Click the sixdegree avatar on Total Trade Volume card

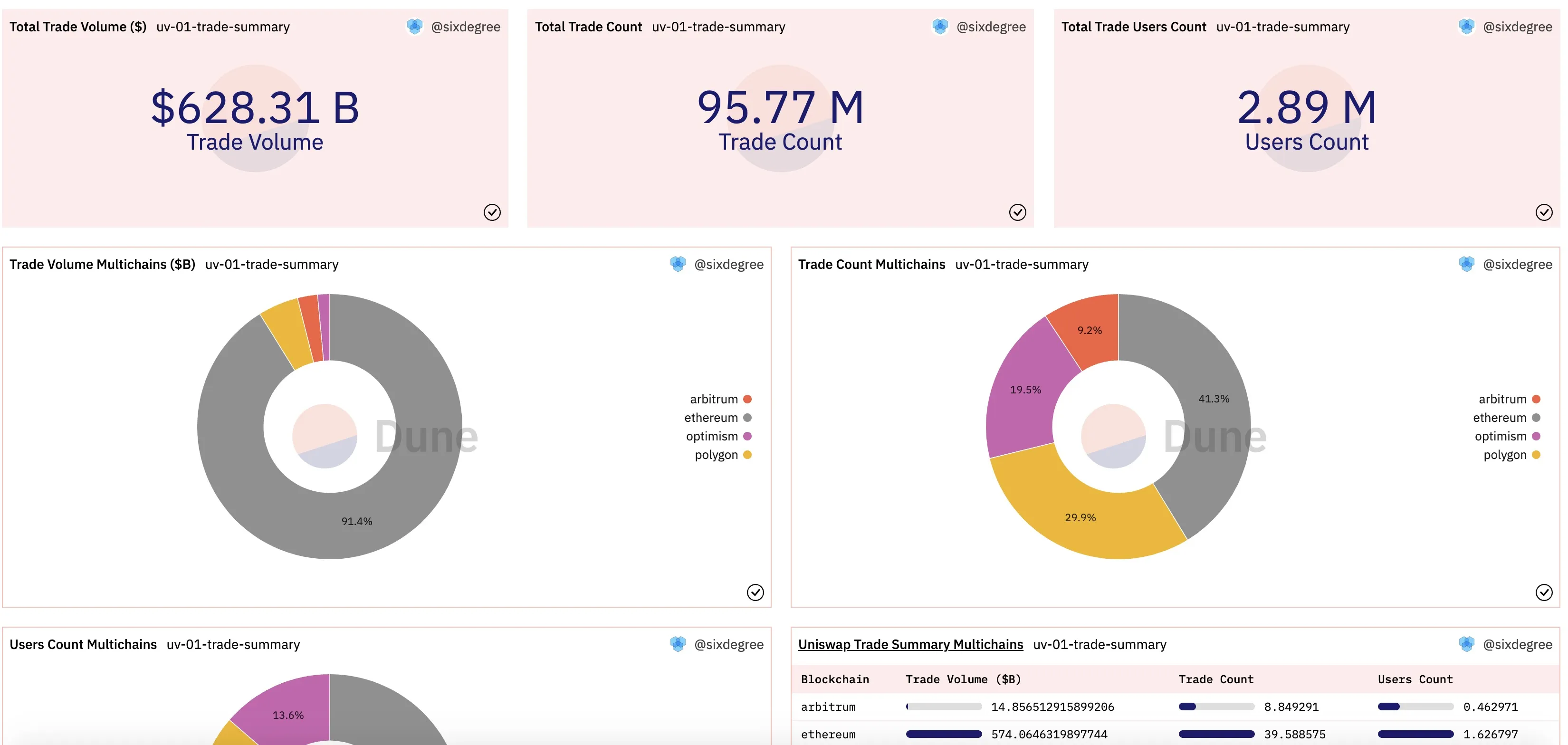click(x=414, y=27)
